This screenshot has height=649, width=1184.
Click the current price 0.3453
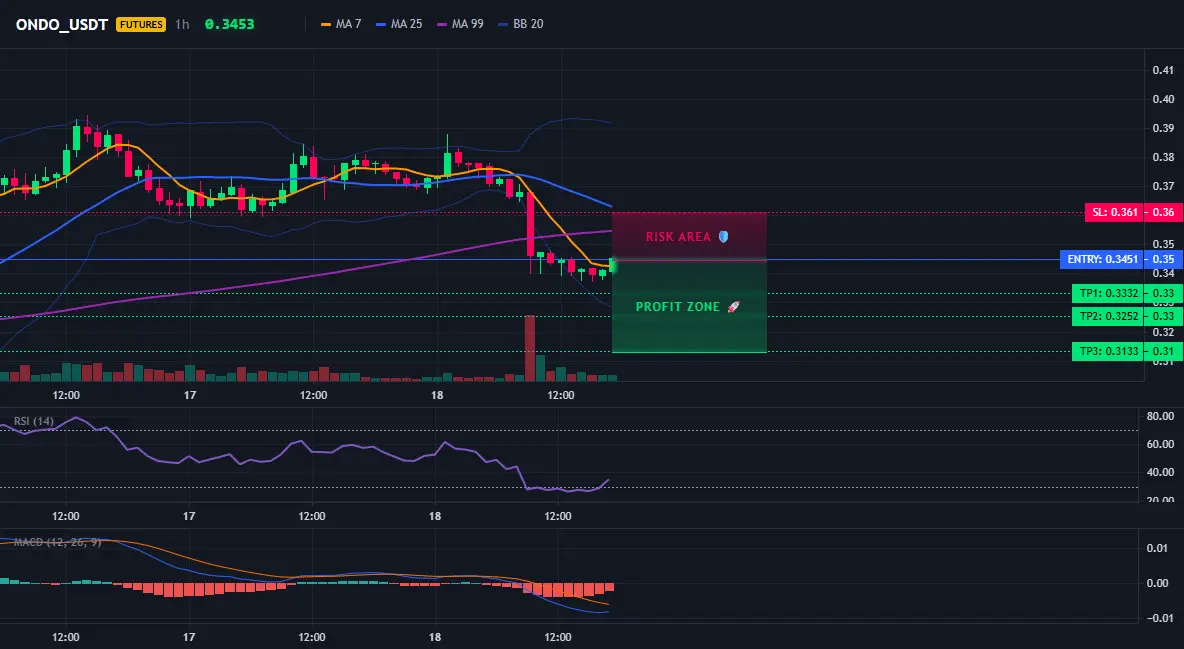point(230,24)
